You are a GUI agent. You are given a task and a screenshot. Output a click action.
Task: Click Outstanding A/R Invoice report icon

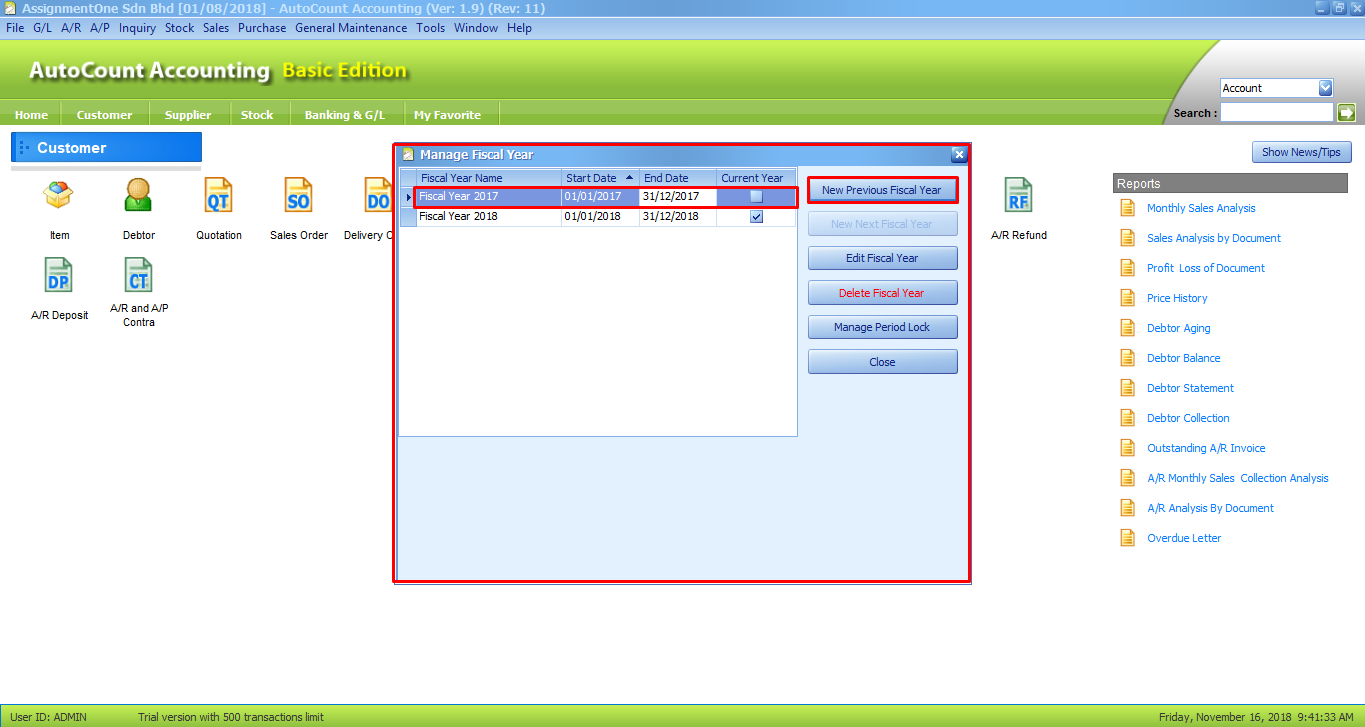click(1128, 448)
